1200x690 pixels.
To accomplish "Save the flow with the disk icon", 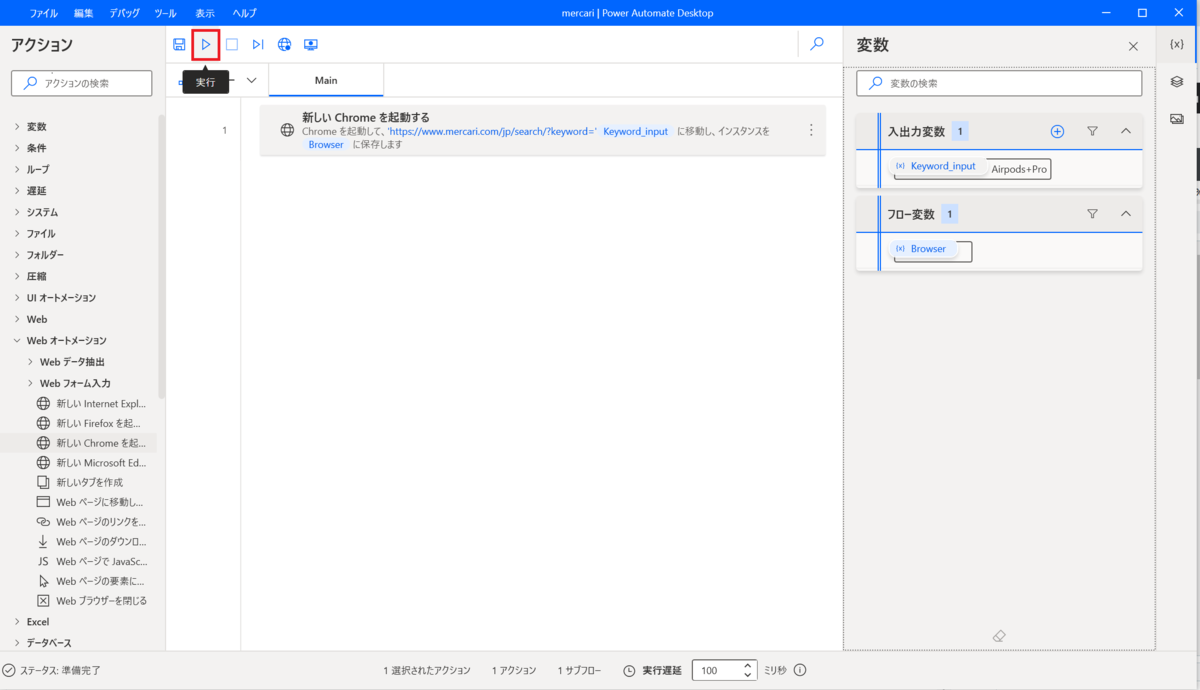I will [179, 44].
